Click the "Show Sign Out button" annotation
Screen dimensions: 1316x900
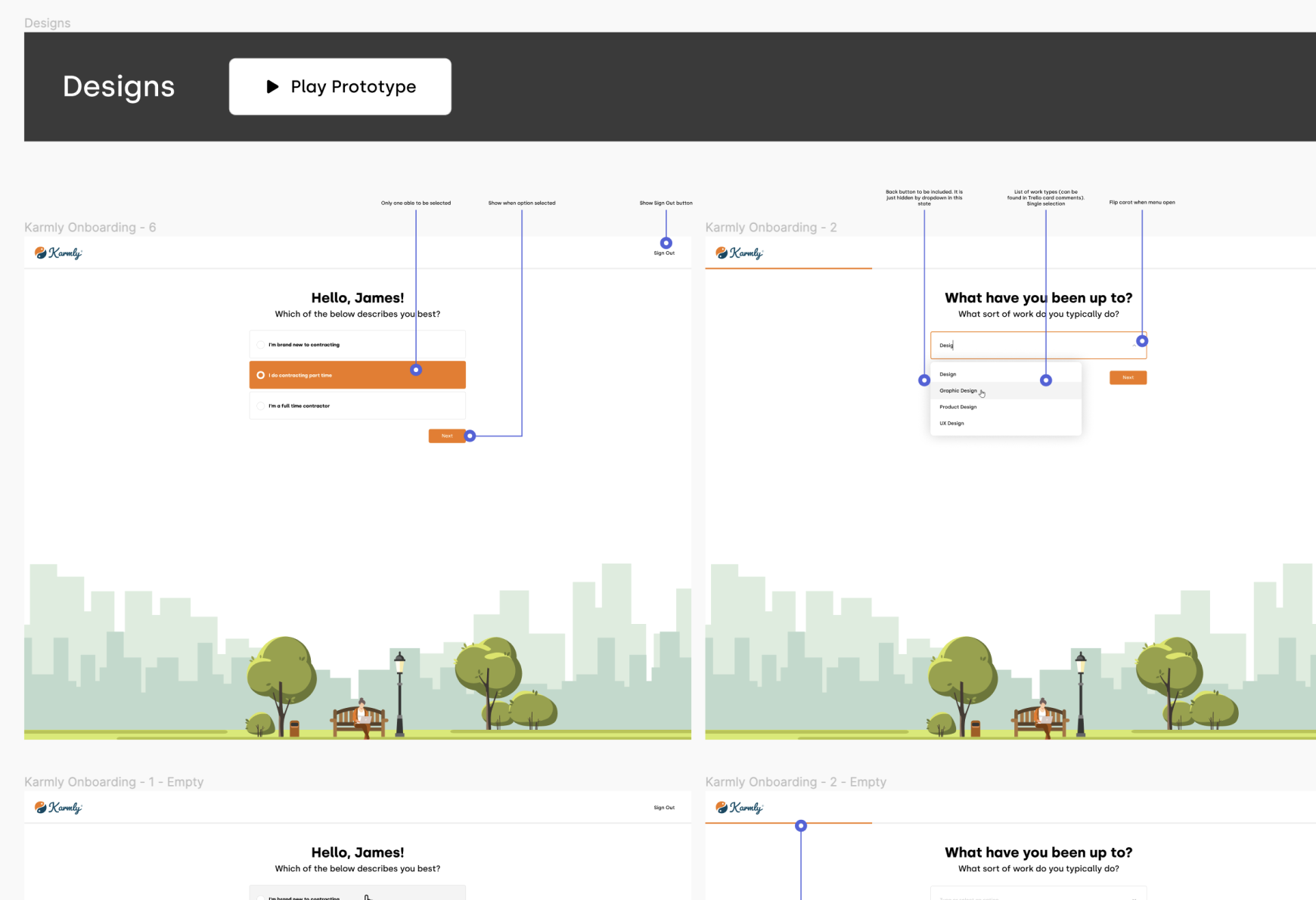point(666,203)
